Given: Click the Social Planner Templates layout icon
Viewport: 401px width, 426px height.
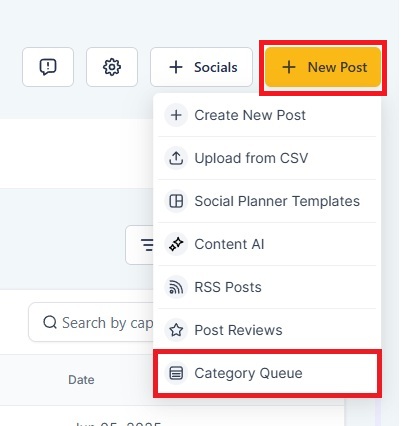Looking at the screenshot, I should pos(176,201).
